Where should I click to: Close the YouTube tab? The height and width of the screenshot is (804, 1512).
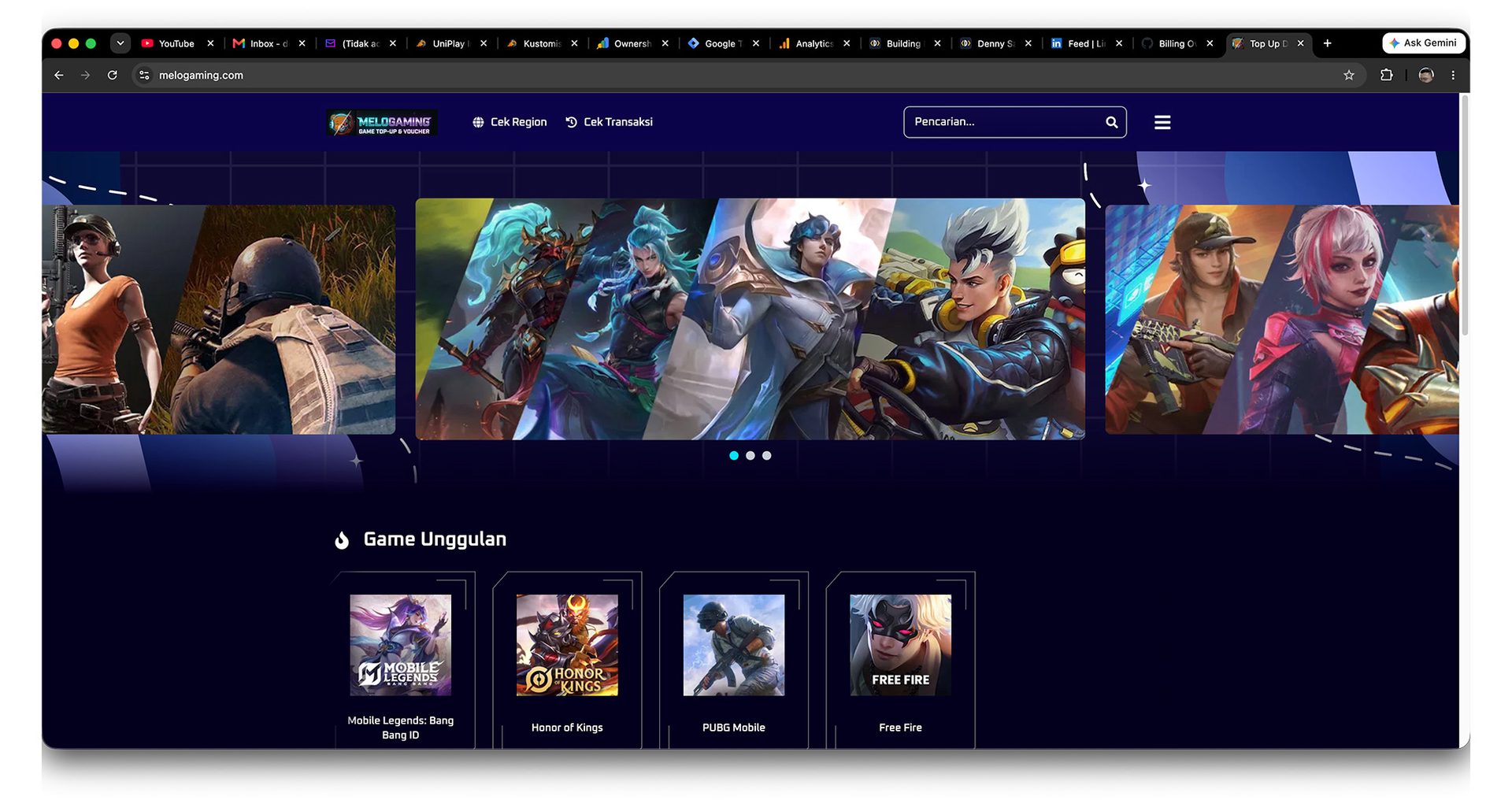click(x=210, y=43)
